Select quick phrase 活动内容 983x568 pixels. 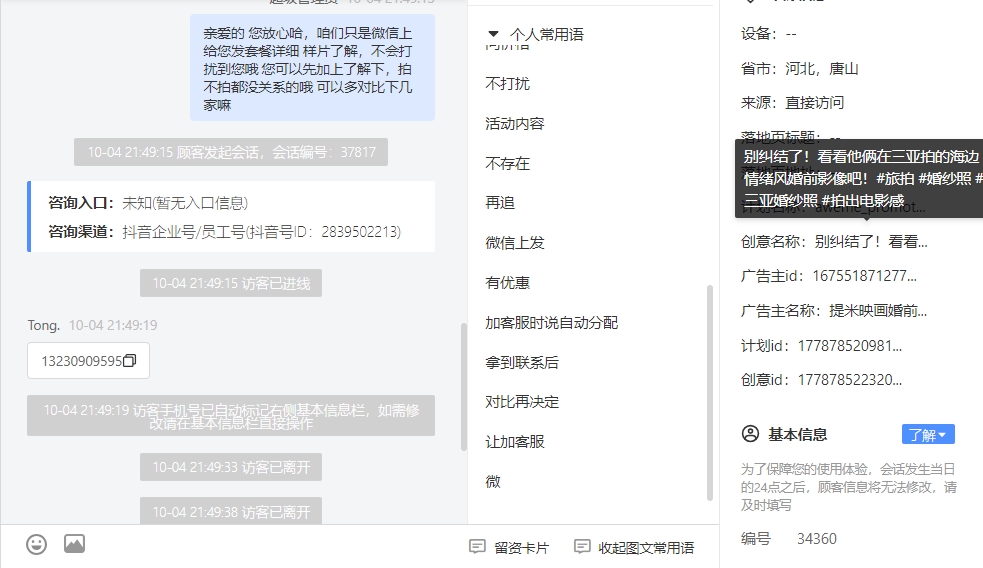pyautogui.click(x=515, y=124)
